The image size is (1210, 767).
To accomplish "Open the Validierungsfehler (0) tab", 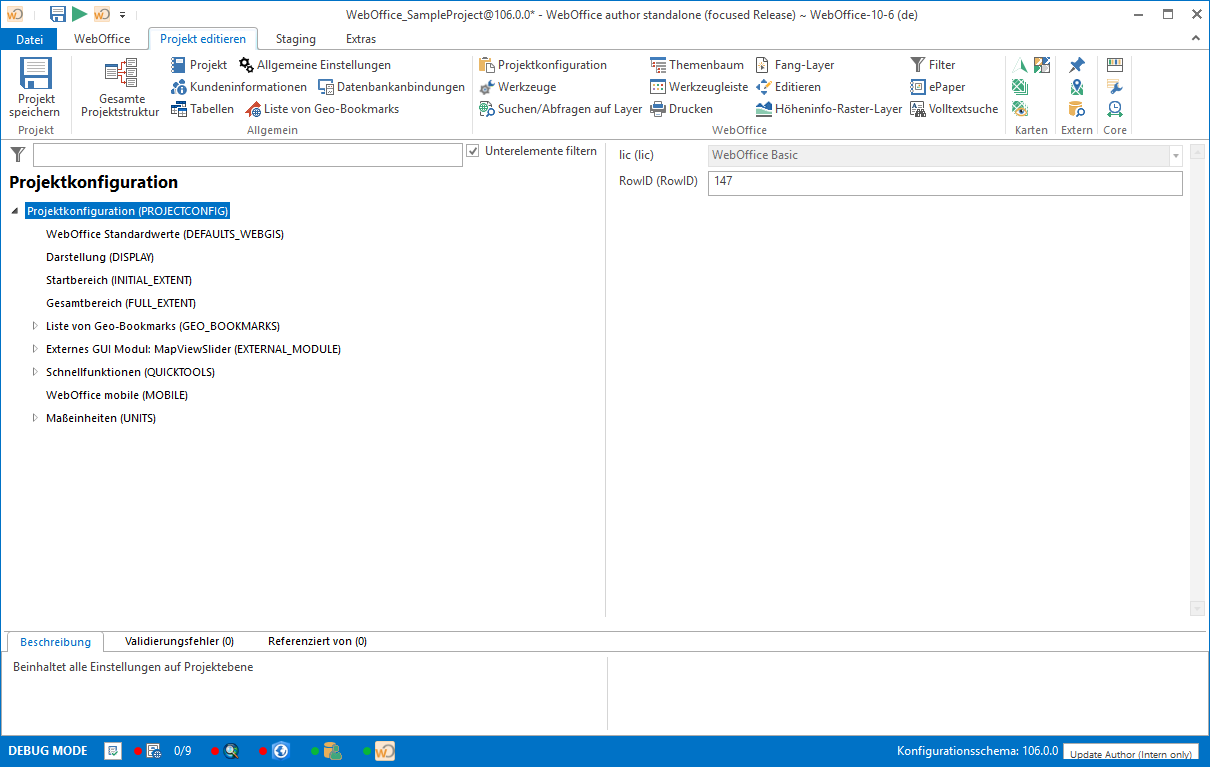I will (x=179, y=641).
